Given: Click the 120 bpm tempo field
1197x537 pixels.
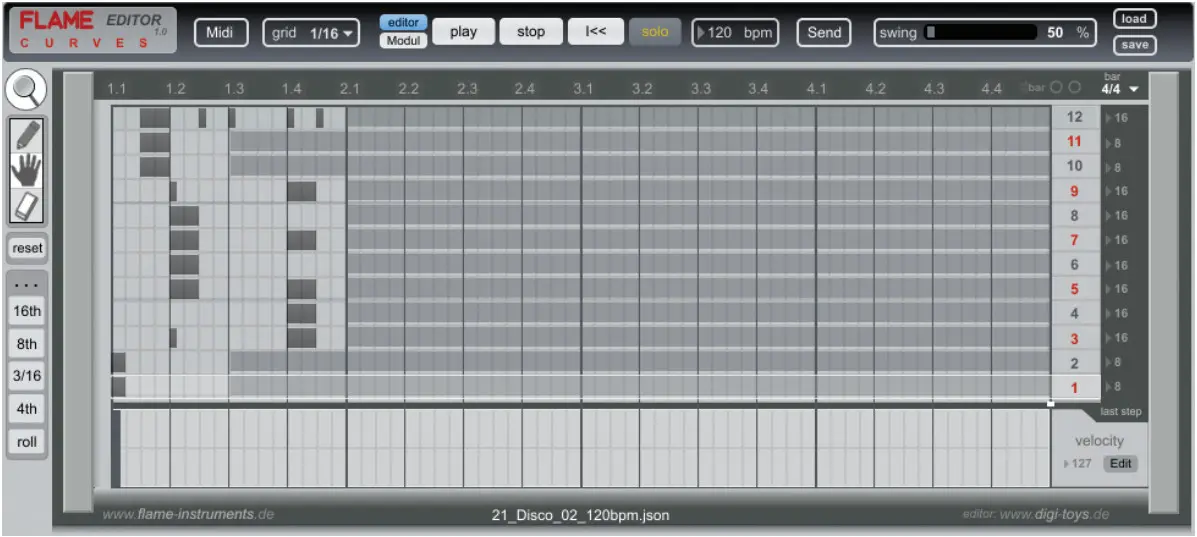Looking at the screenshot, I should [735, 32].
